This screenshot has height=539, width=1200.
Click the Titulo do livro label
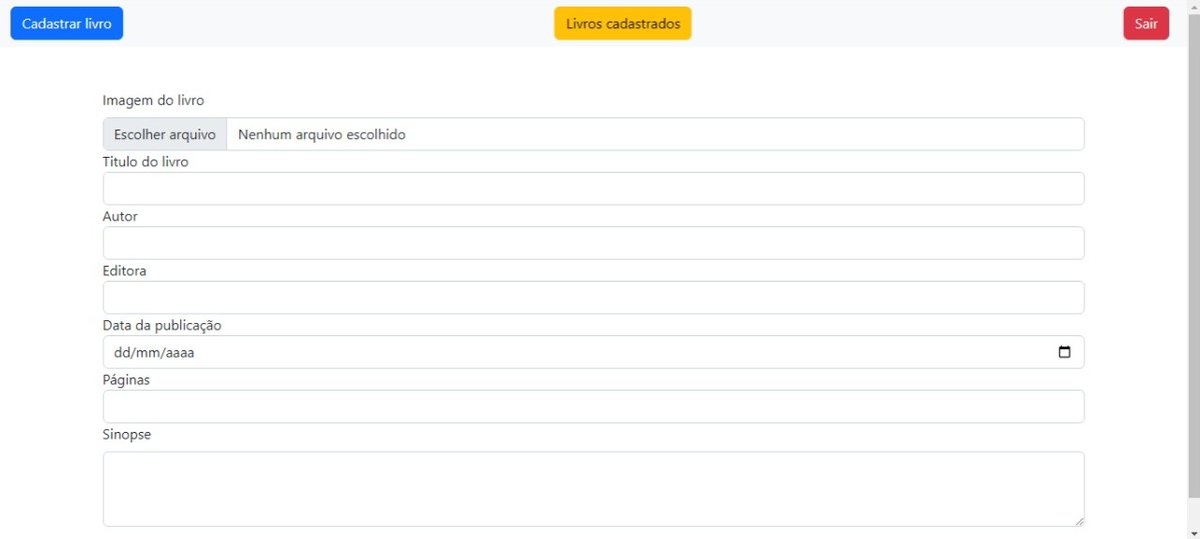[146, 162]
